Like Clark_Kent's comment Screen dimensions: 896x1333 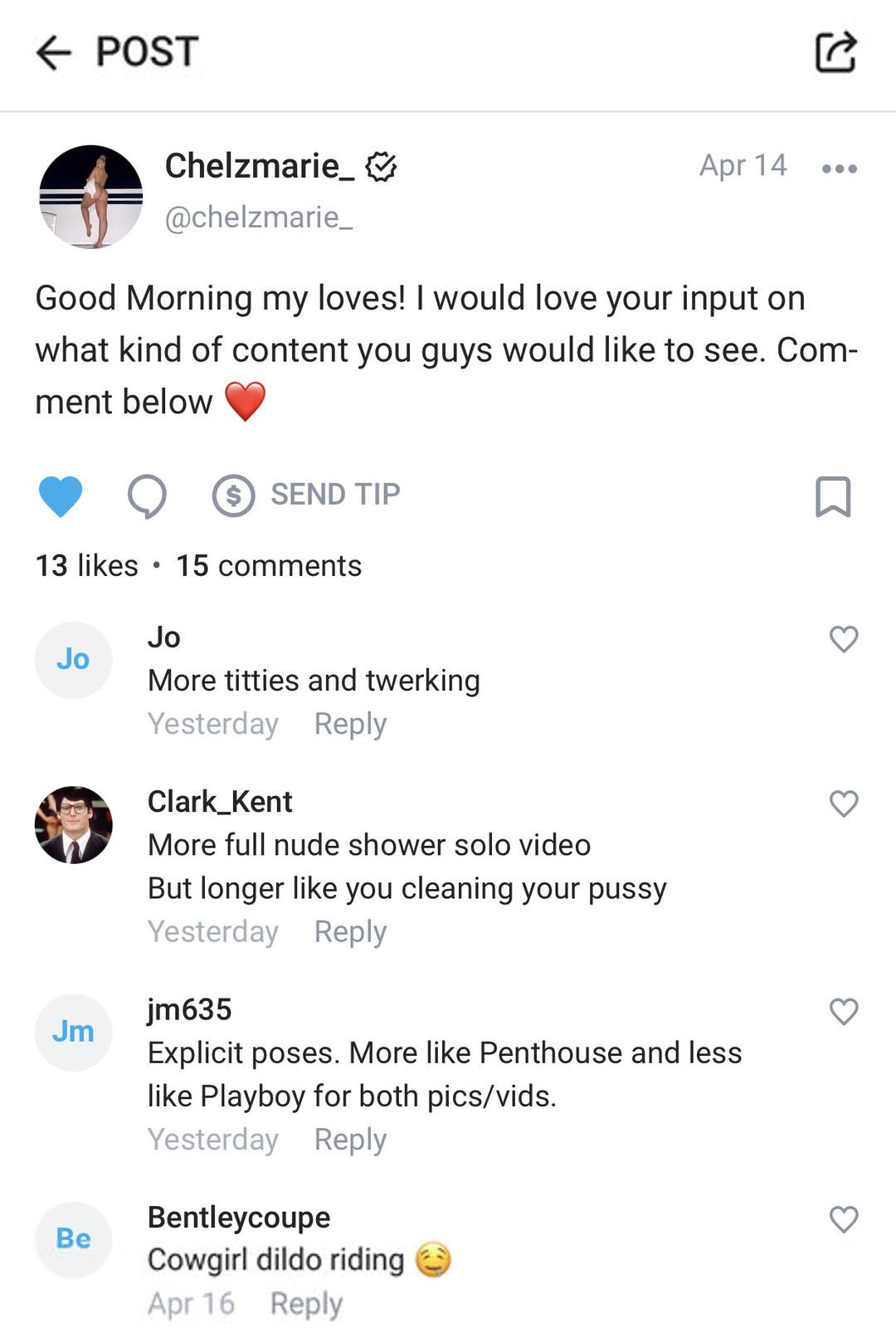[x=843, y=803]
